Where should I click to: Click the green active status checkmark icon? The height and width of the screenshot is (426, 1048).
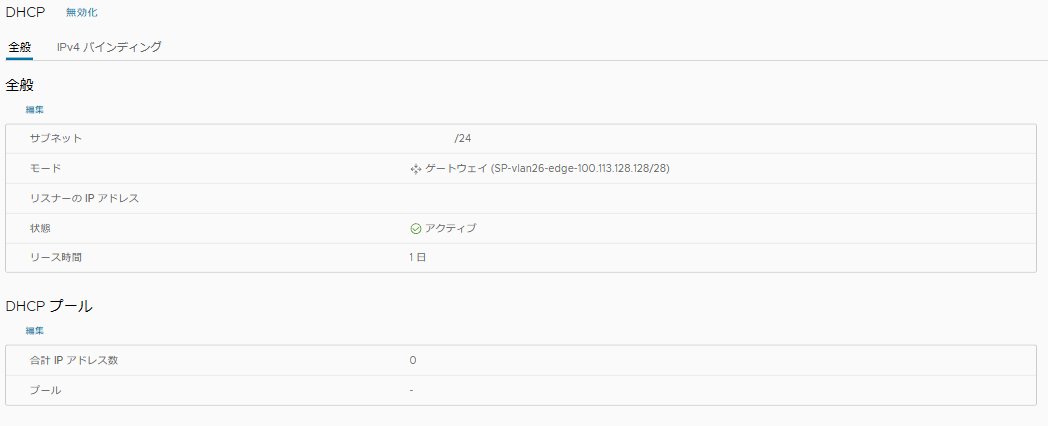416,228
